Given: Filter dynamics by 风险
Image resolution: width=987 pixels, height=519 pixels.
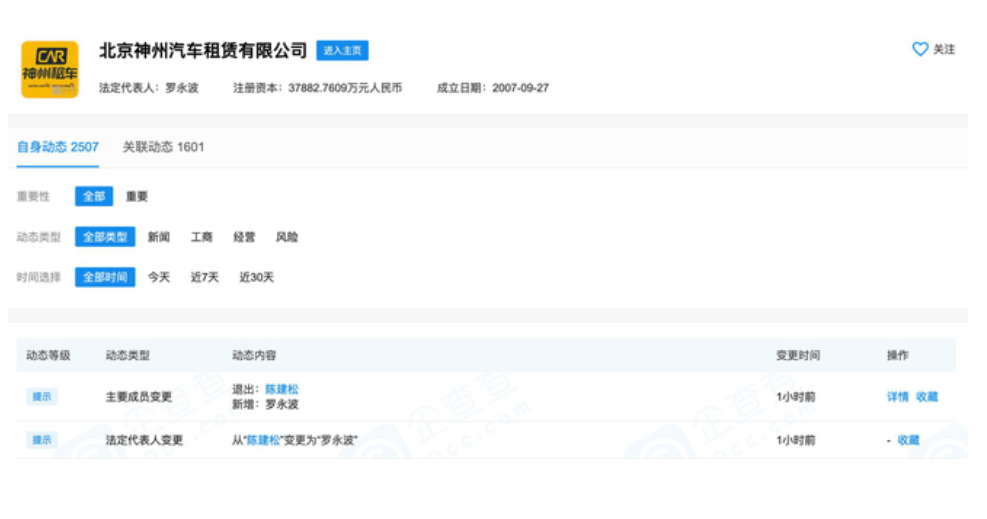Looking at the screenshot, I should tap(287, 237).
